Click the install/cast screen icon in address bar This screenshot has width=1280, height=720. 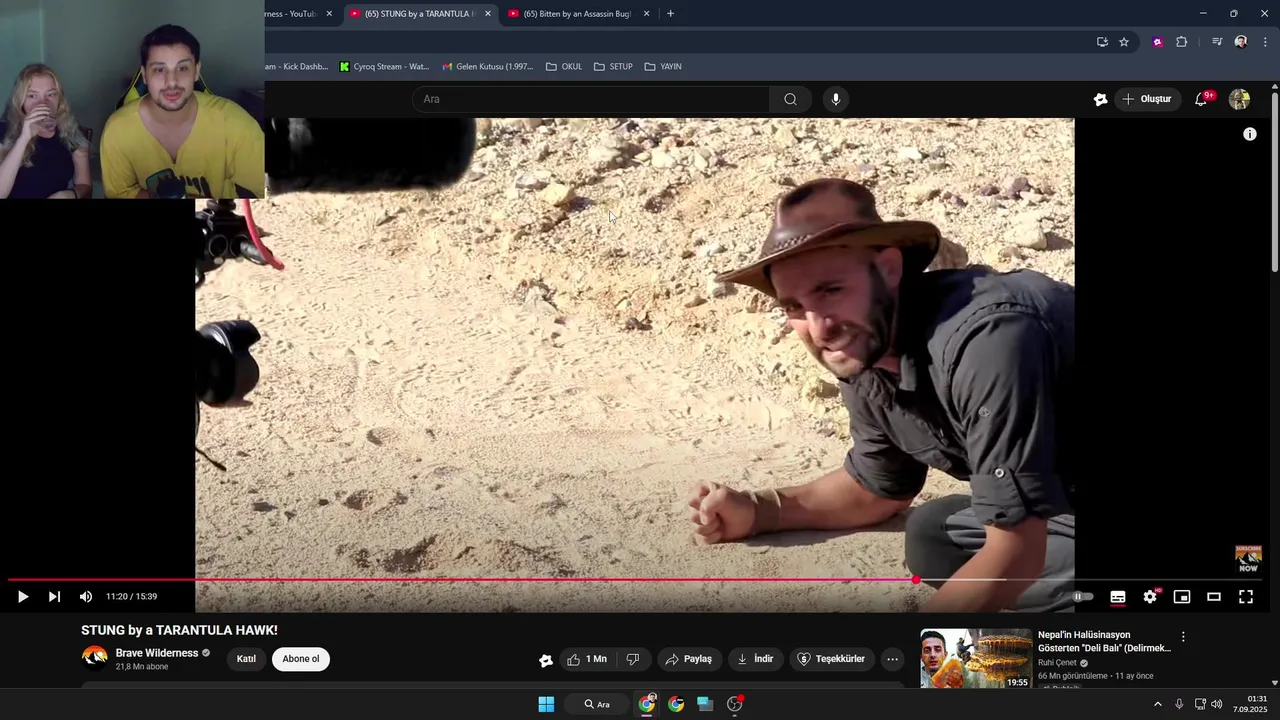click(1102, 42)
